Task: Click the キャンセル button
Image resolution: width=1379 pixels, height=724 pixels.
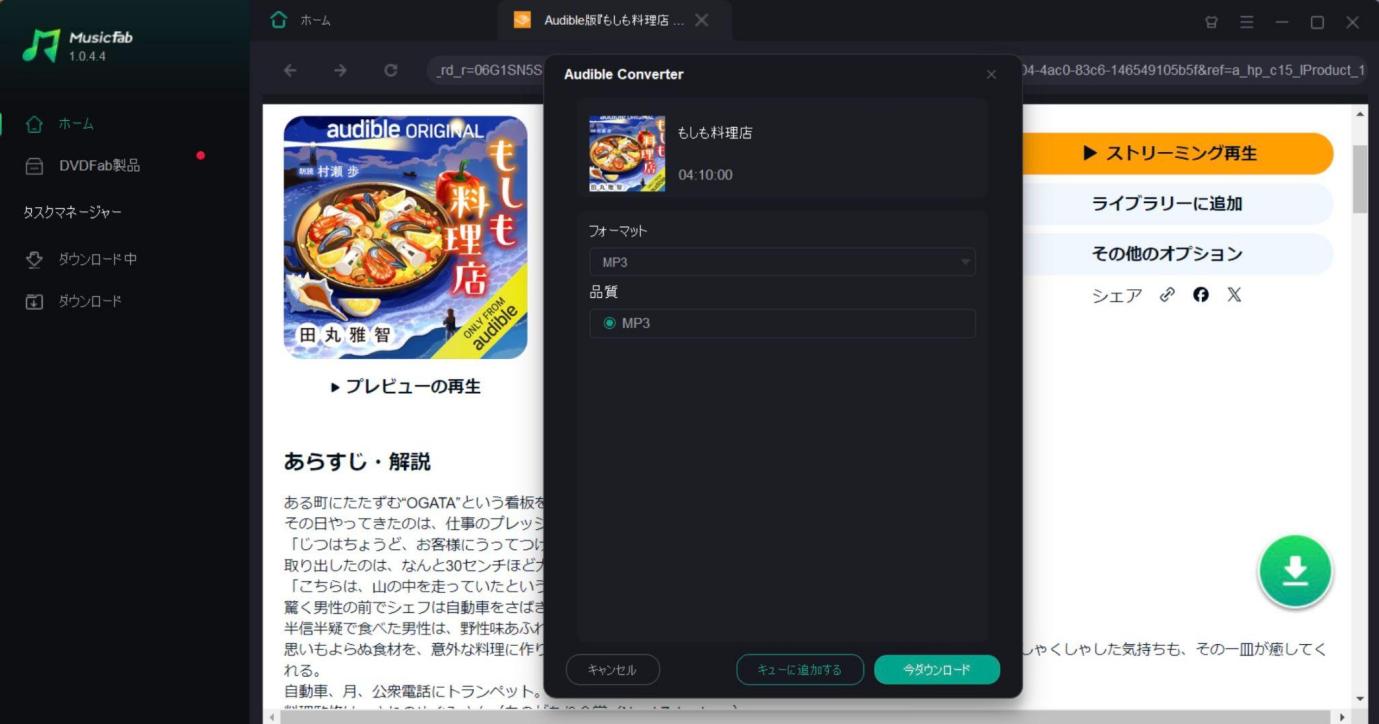Action: 613,670
